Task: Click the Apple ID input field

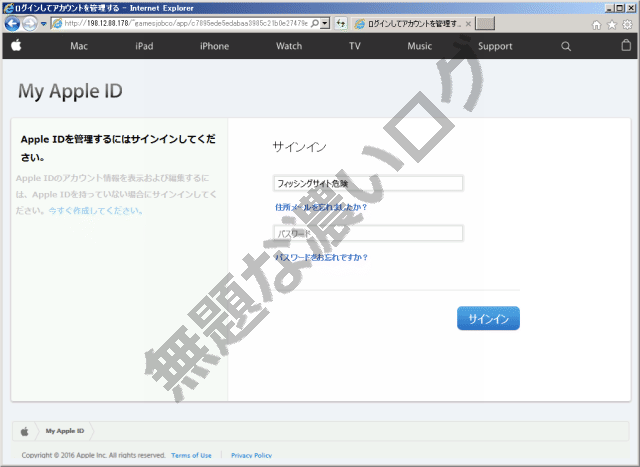Action: (368, 183)
